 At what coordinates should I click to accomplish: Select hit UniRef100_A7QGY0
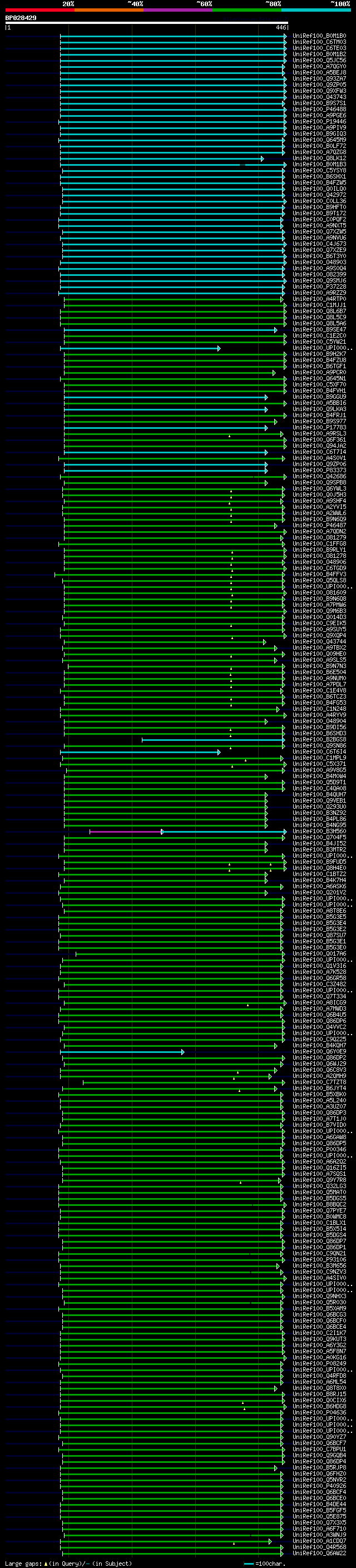[x=319, y=66]
